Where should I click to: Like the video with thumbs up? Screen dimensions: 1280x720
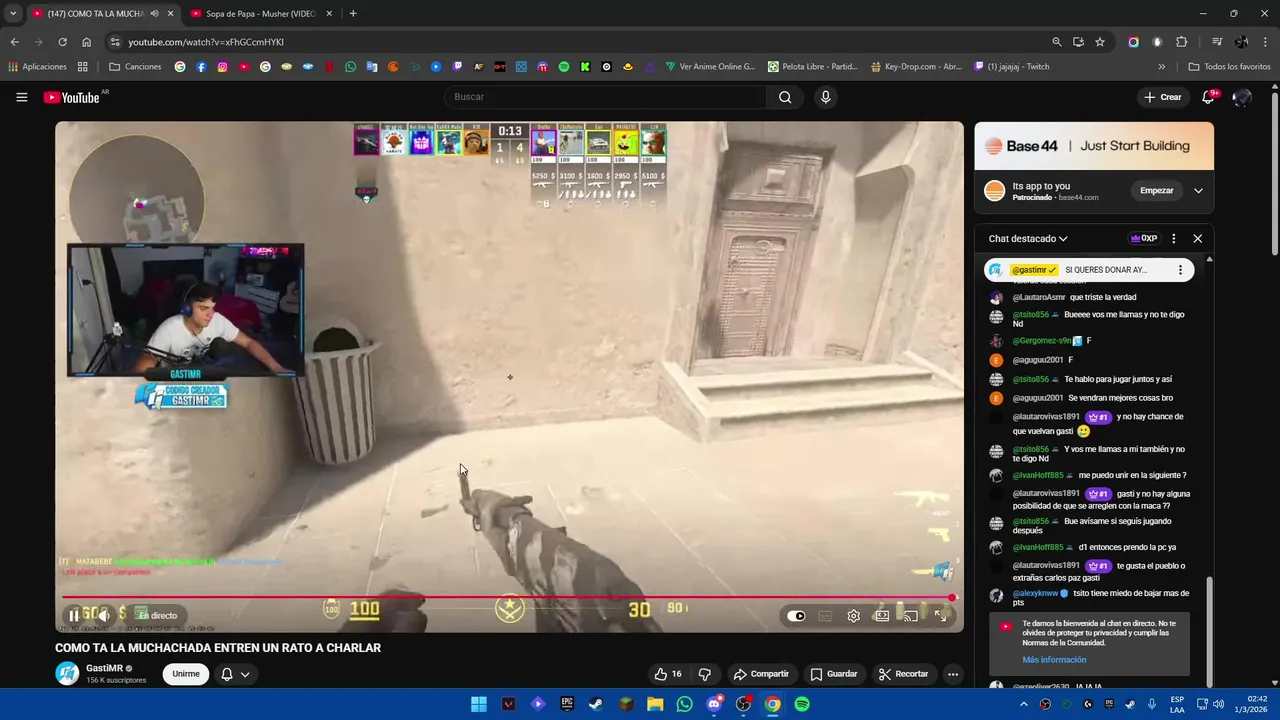(668, 674)
